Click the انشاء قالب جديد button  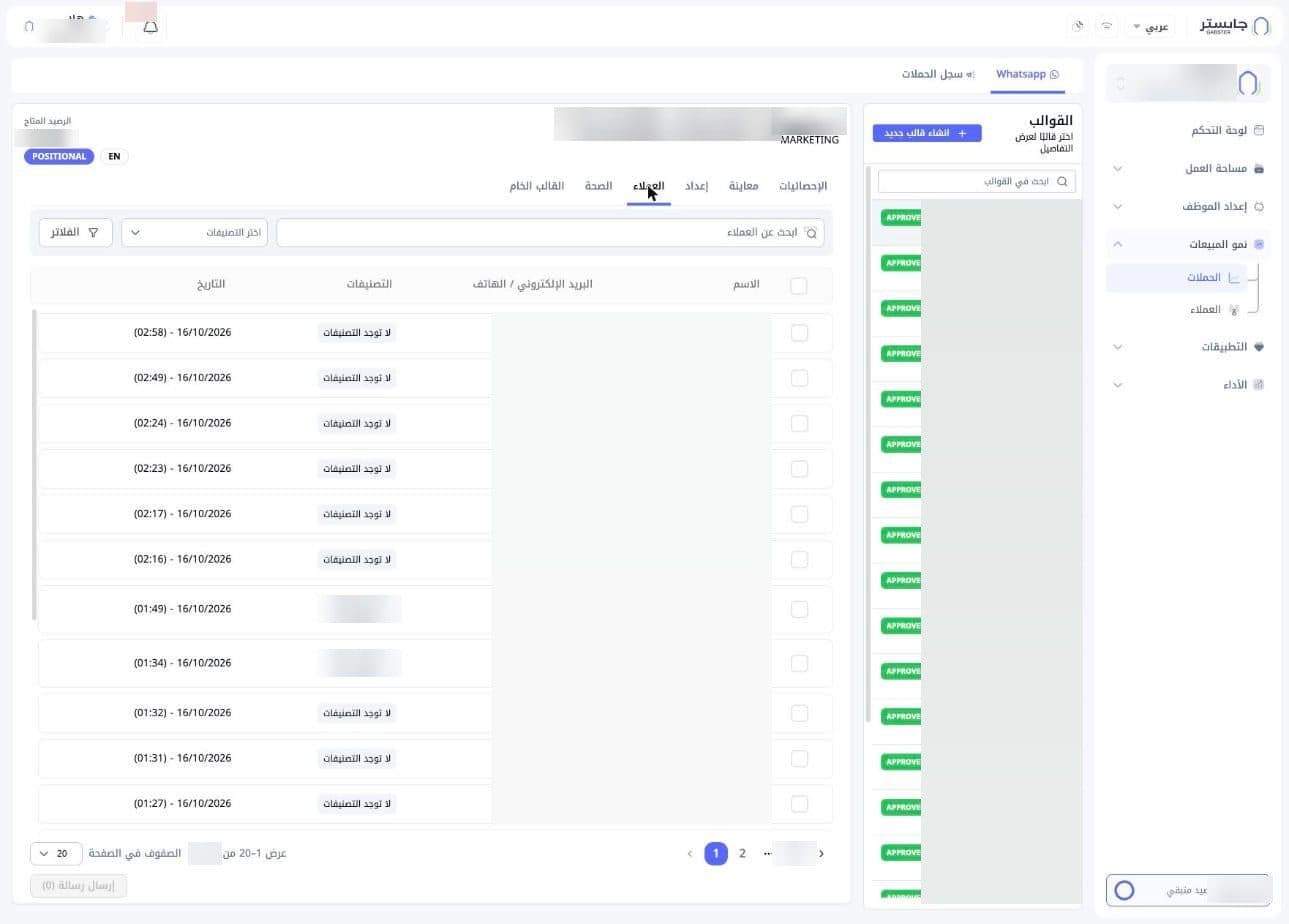click(927, 133)
